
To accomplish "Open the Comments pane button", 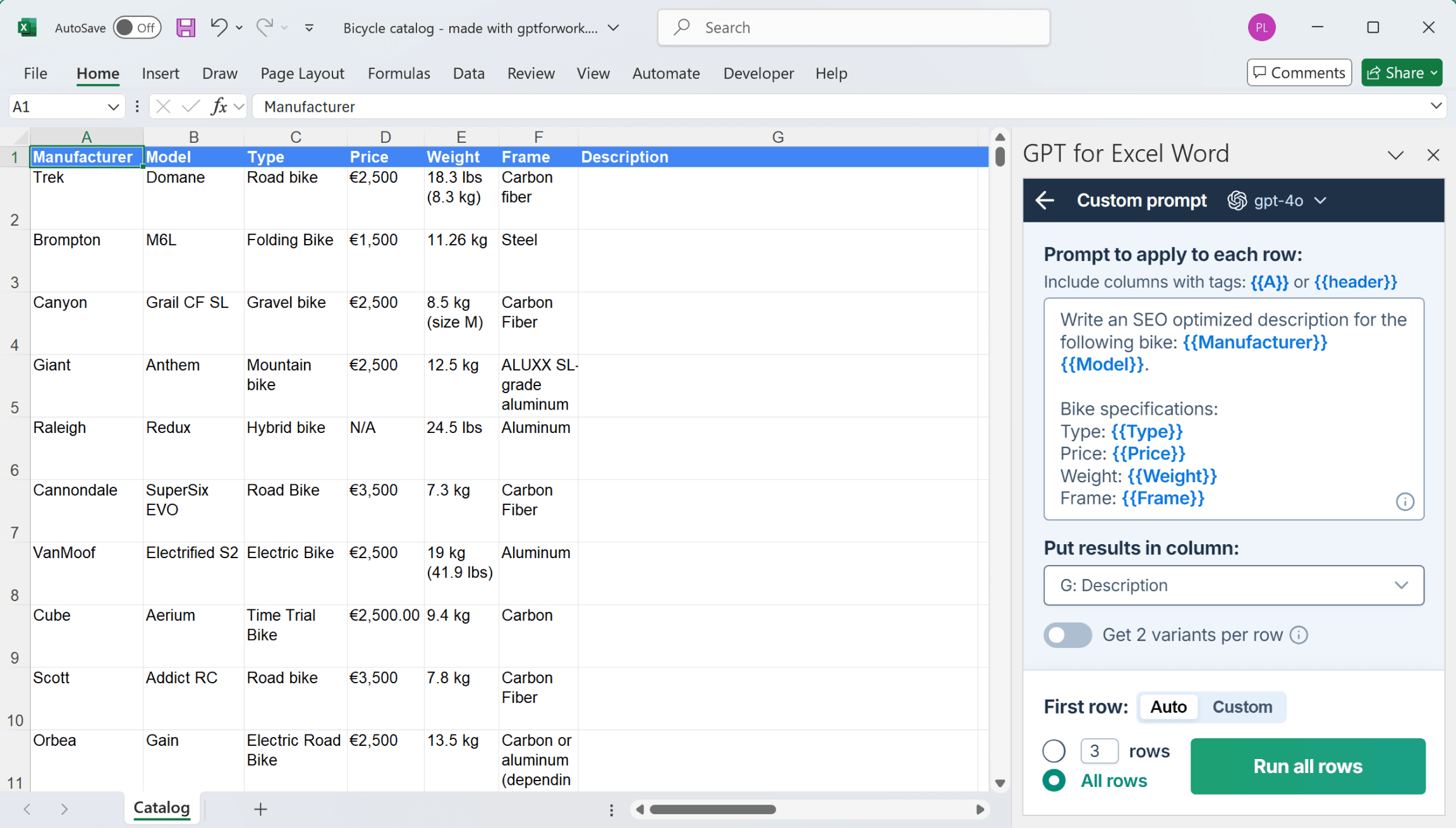I will tap(1299, 73).
